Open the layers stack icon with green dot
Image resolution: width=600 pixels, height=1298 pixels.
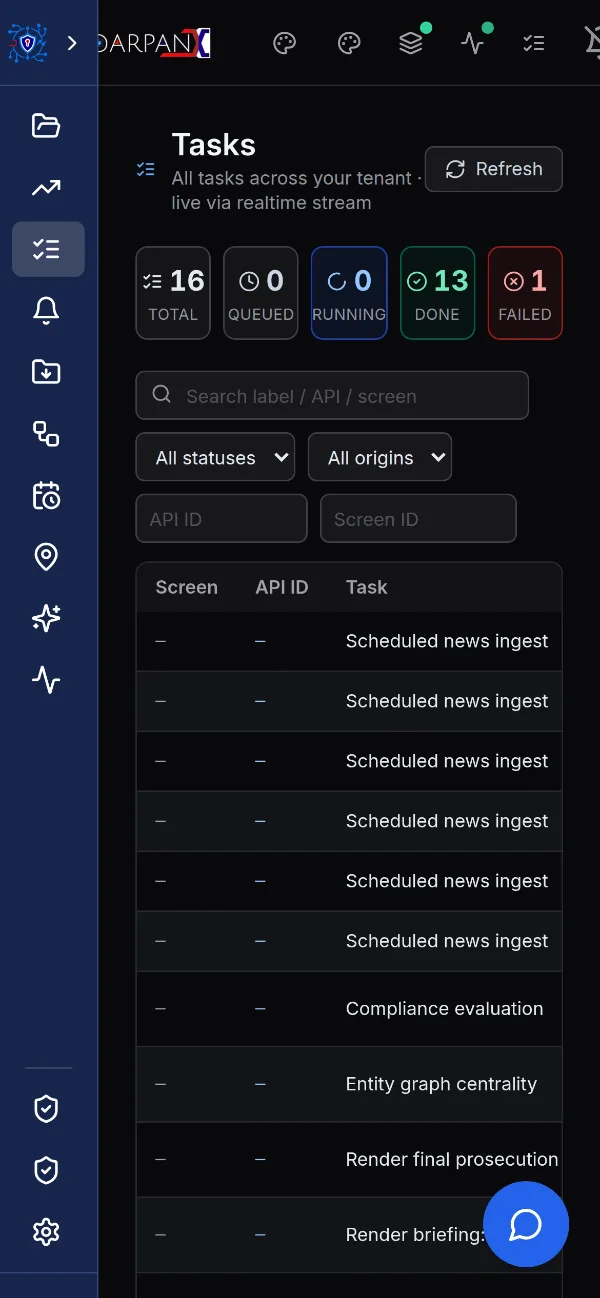click(x=411, y=43)
